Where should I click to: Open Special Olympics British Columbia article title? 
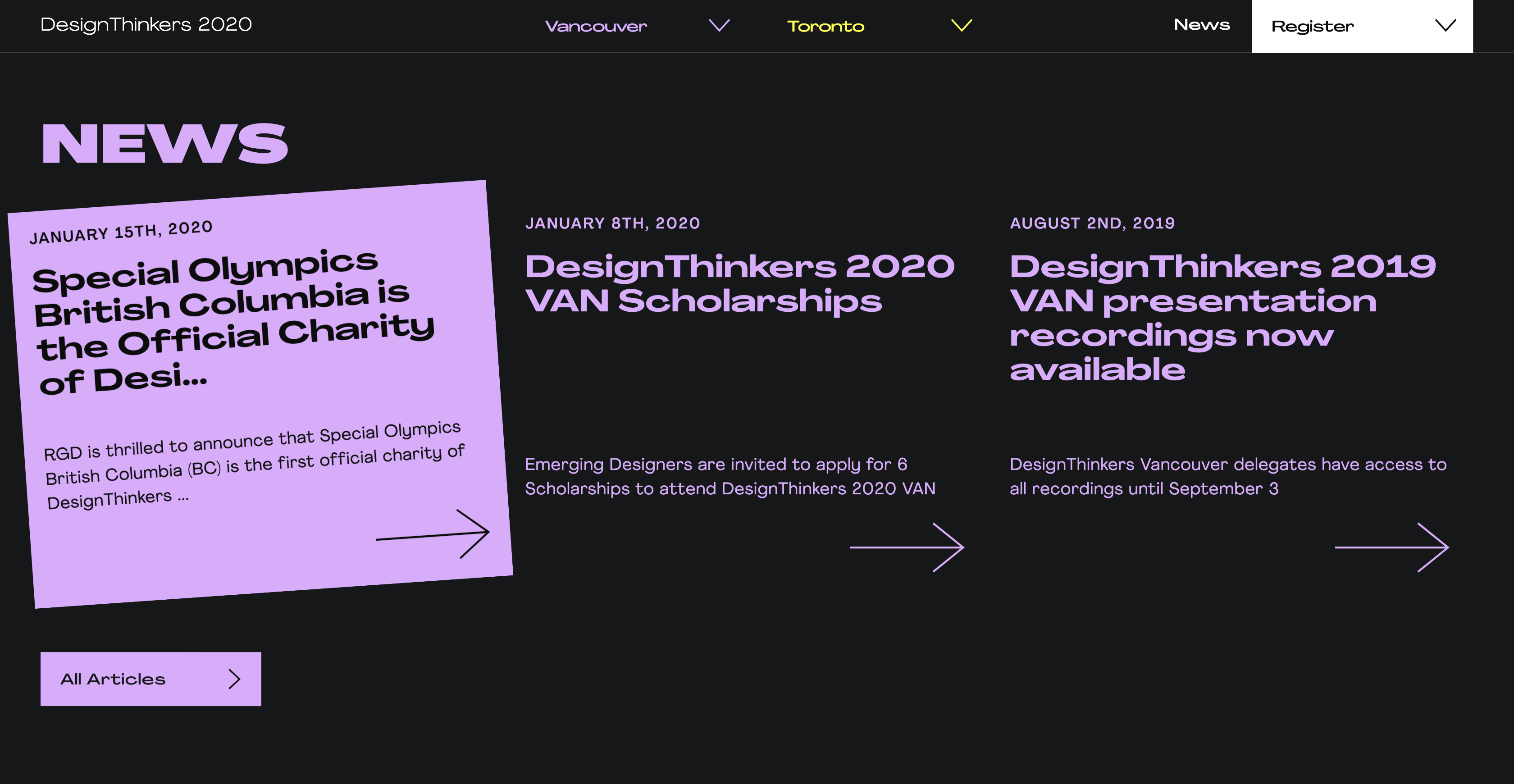click(234, 322)
